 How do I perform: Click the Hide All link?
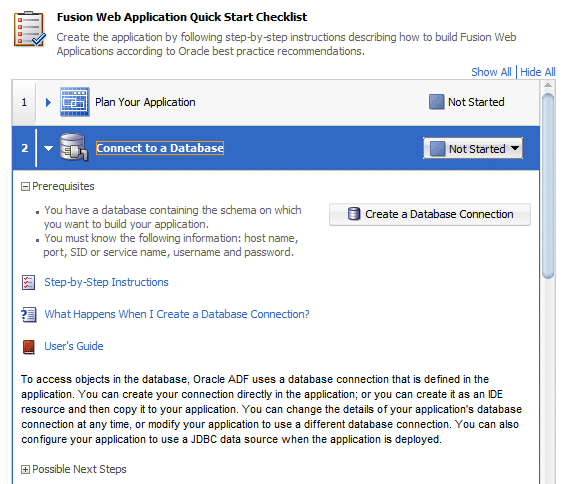538,72
